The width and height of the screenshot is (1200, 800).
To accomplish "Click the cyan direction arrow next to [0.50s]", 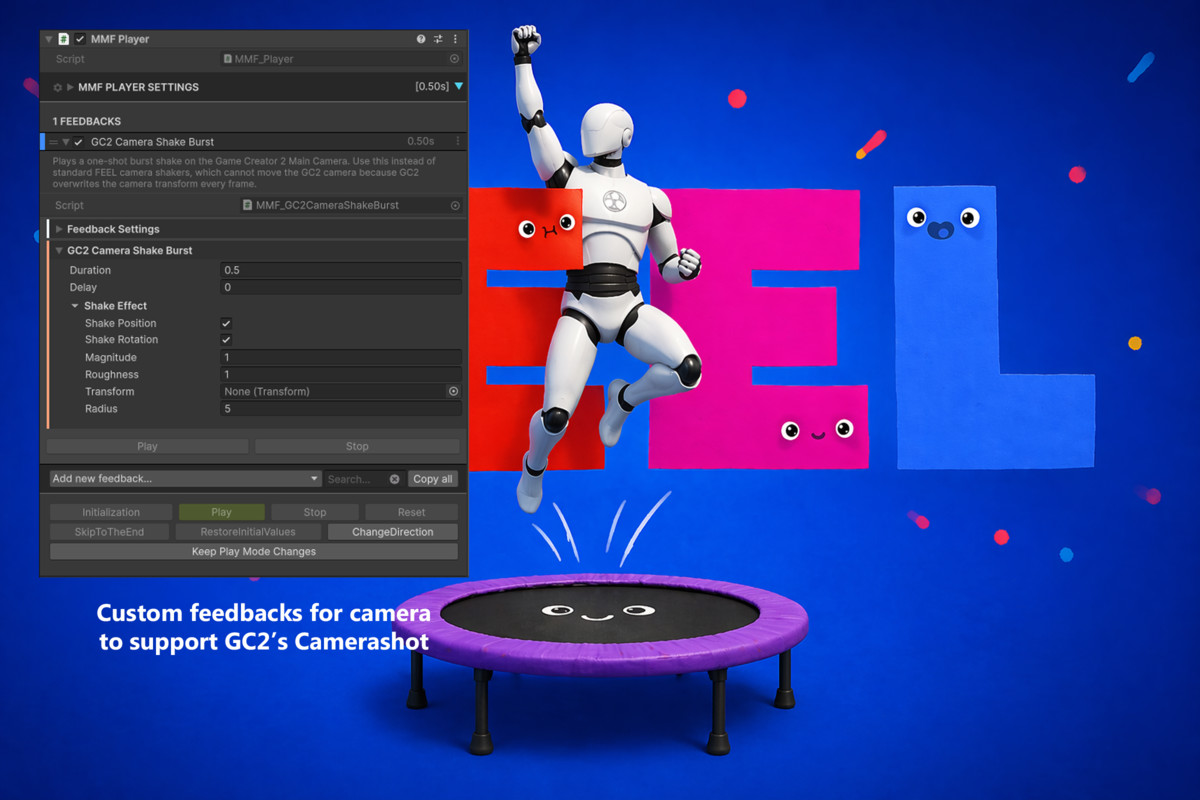I will point(459,87).
